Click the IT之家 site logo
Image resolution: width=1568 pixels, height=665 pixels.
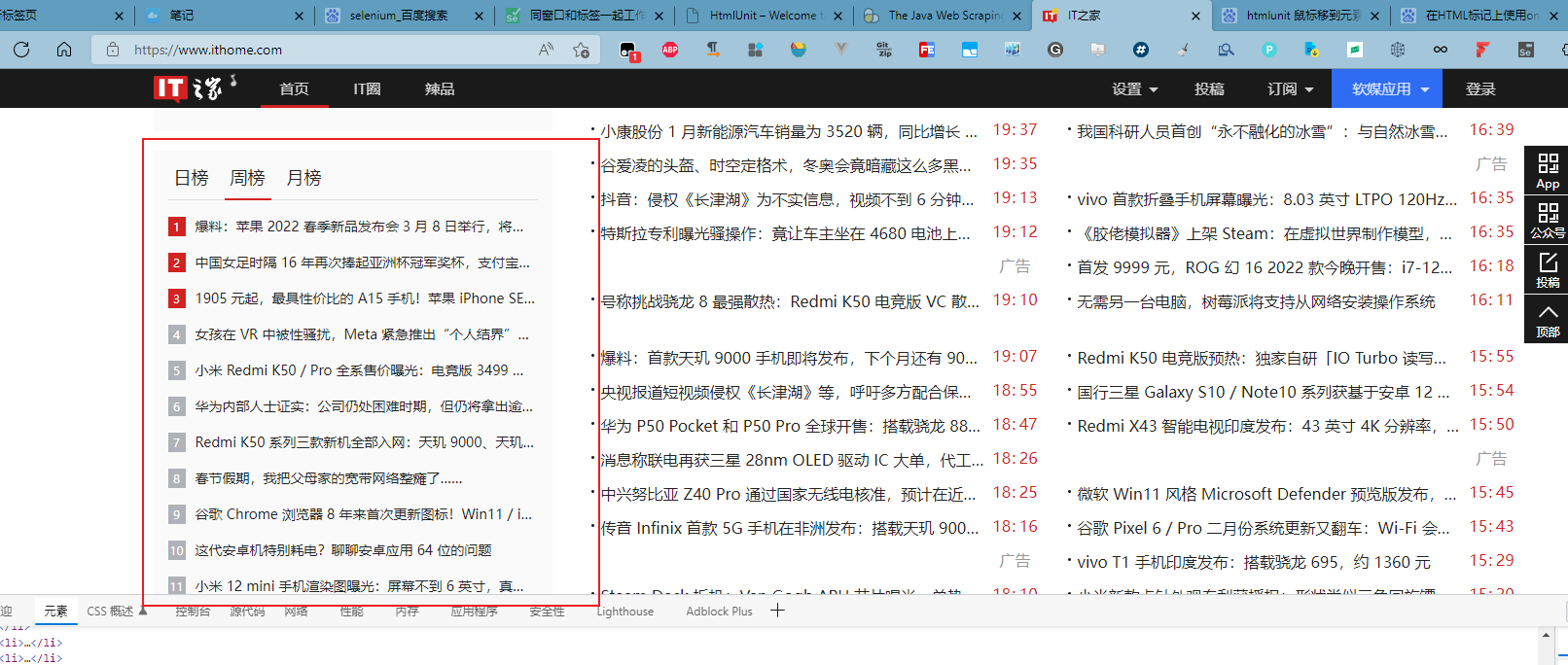[195, 88]
